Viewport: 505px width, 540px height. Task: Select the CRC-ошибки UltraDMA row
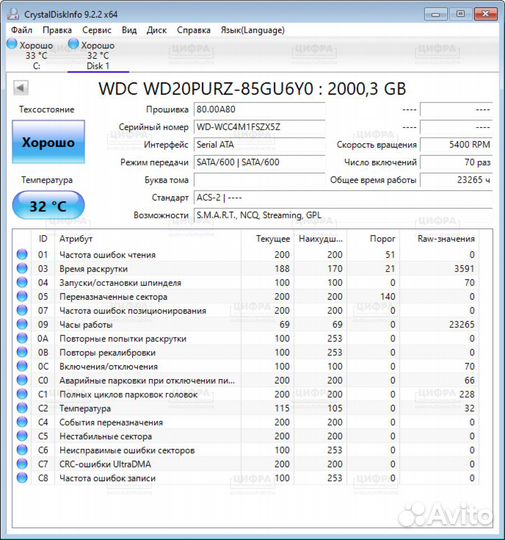click(x=246, y=464)
